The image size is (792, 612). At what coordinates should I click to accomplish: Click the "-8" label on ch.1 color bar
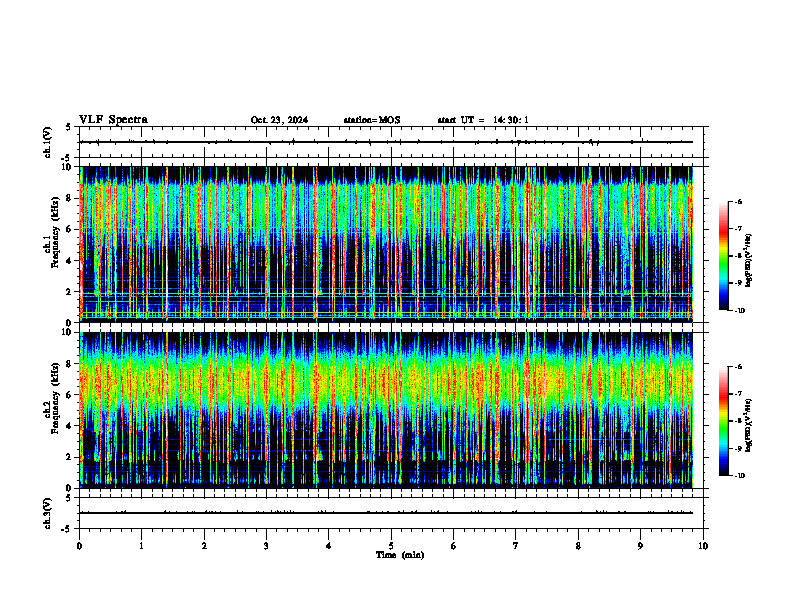(x=738, y=256)
